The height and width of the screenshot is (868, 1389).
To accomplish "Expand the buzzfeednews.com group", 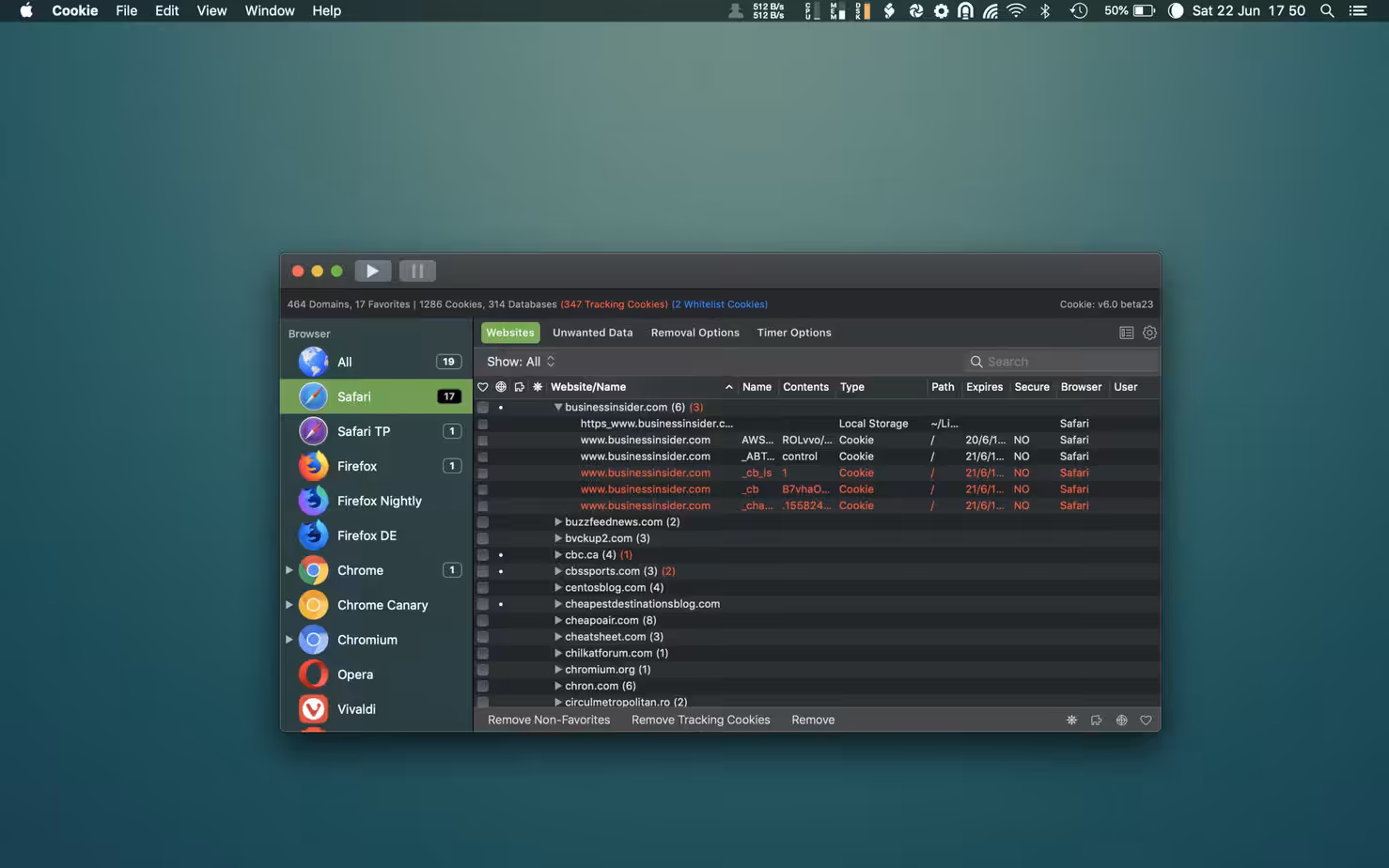I will click(x=558, y=521).
